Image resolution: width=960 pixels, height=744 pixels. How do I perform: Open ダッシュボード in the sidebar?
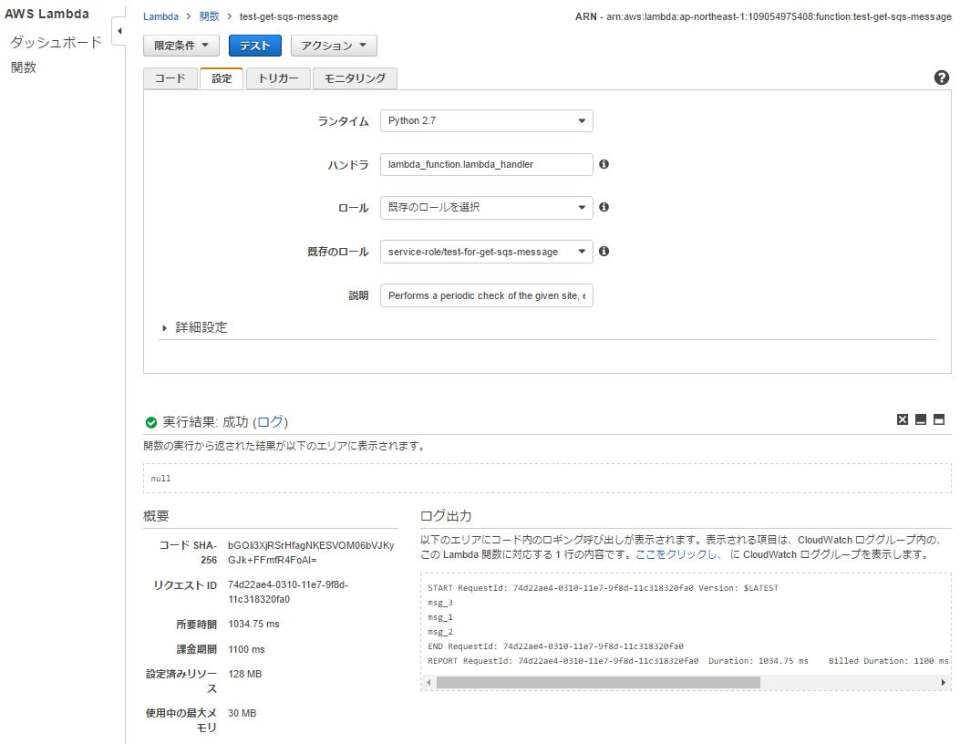56,42
